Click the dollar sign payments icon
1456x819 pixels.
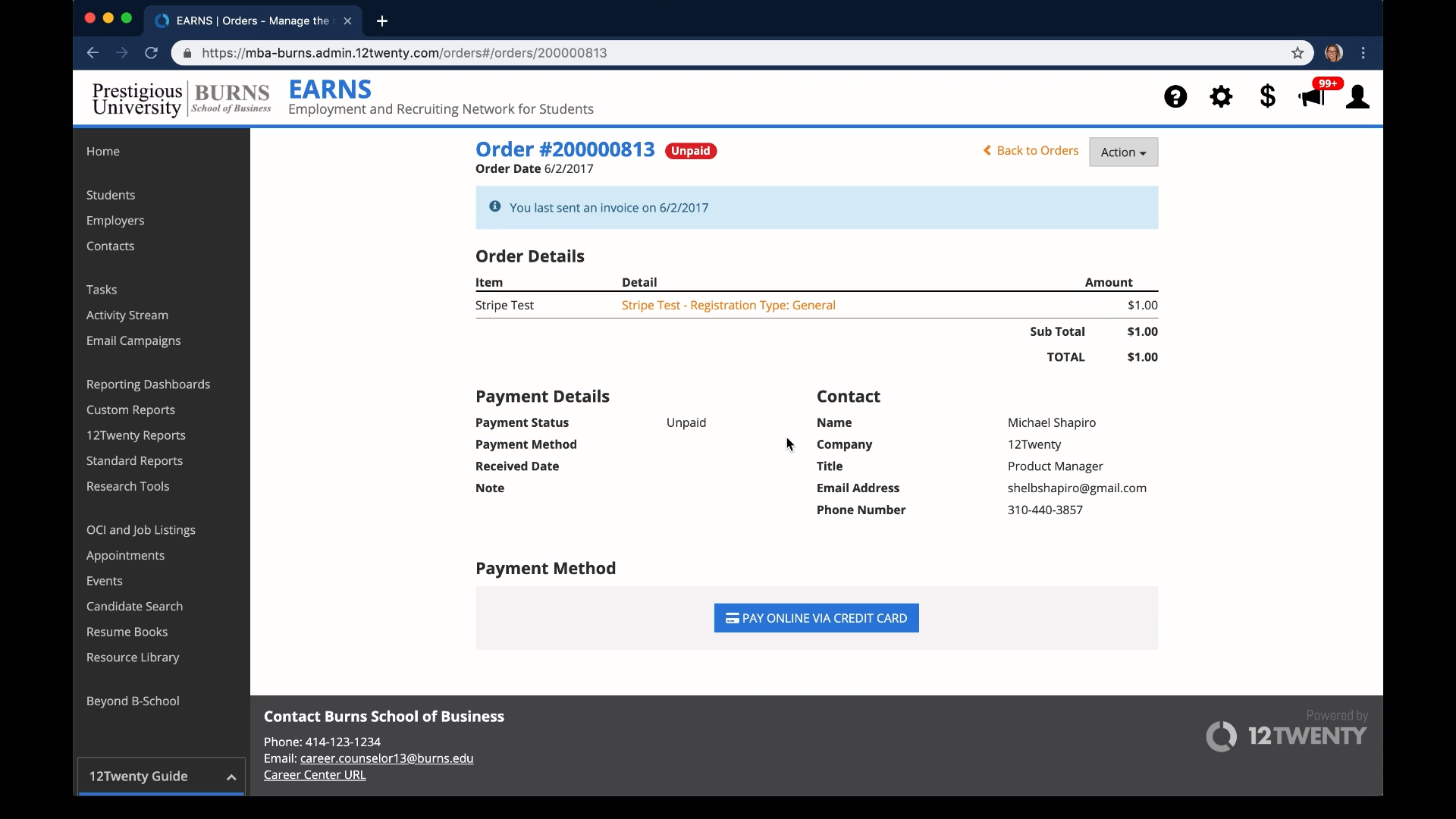pos(1267,97)
